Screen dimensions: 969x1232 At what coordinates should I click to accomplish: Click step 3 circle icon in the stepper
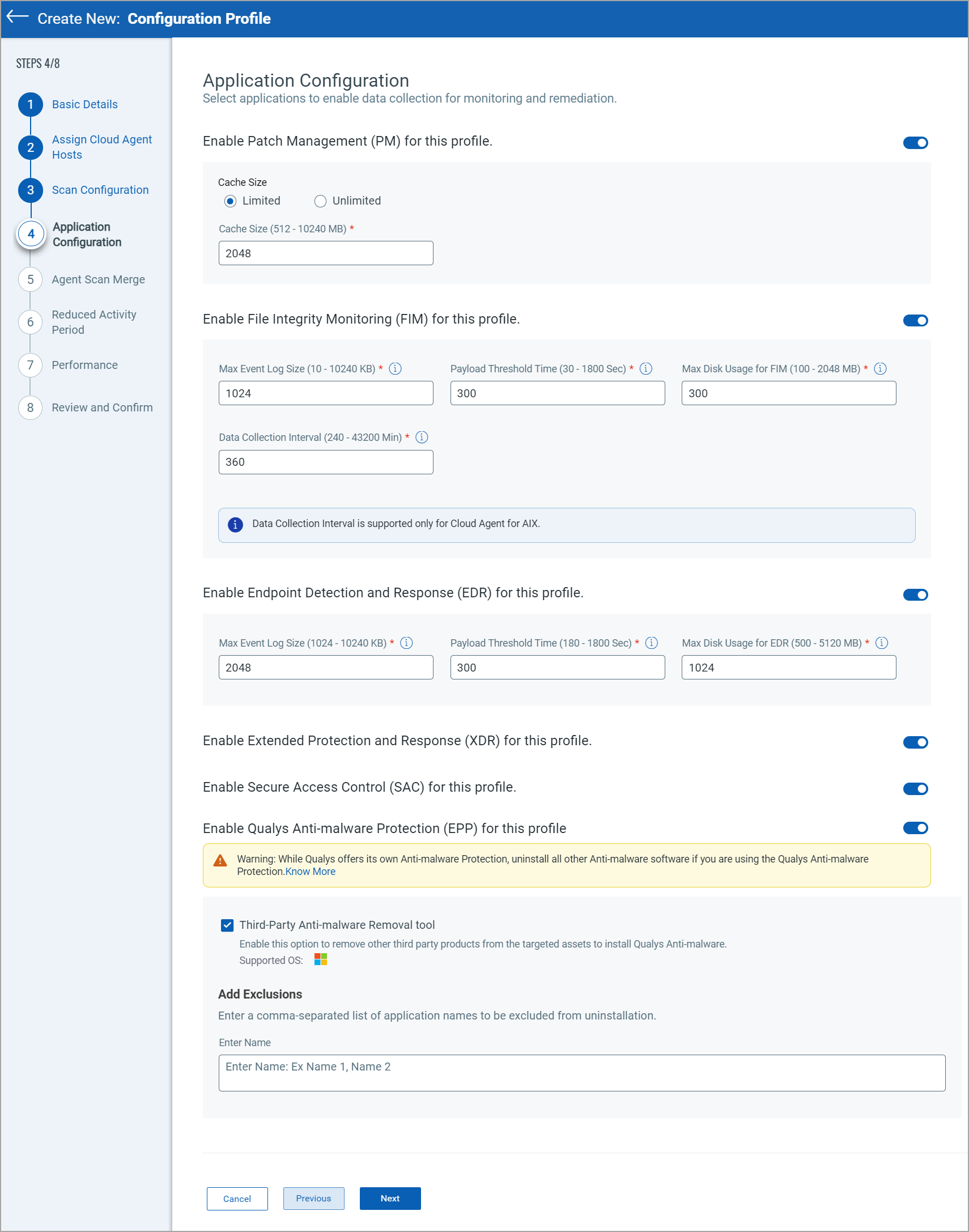coord(31,190)
